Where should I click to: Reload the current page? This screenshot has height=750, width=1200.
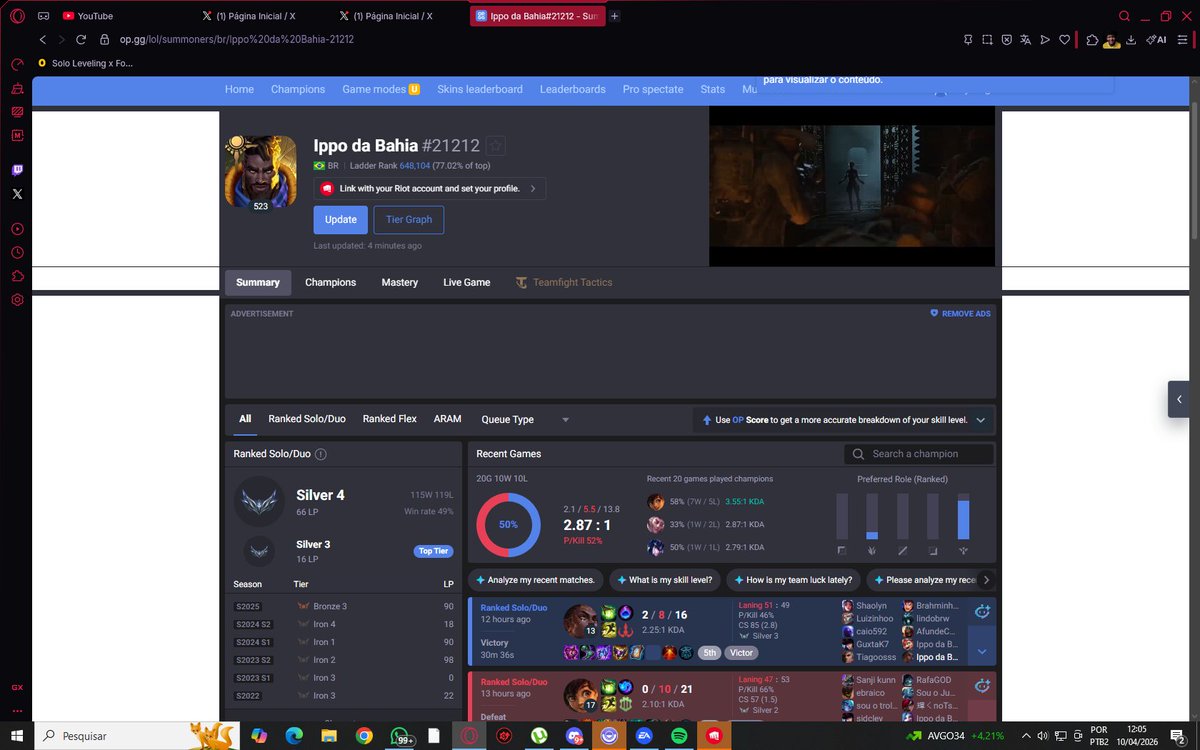click(x=80, y=39)
